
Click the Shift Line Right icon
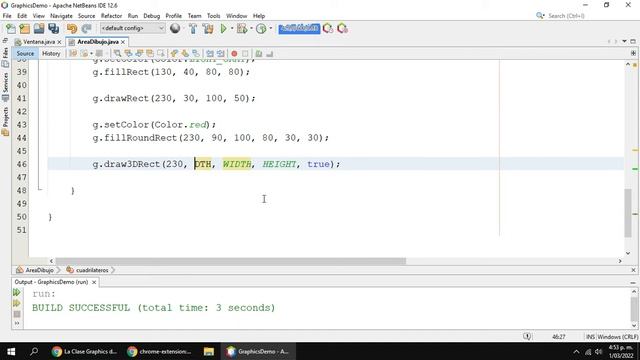pyautogui.click(x=221, y=53)
